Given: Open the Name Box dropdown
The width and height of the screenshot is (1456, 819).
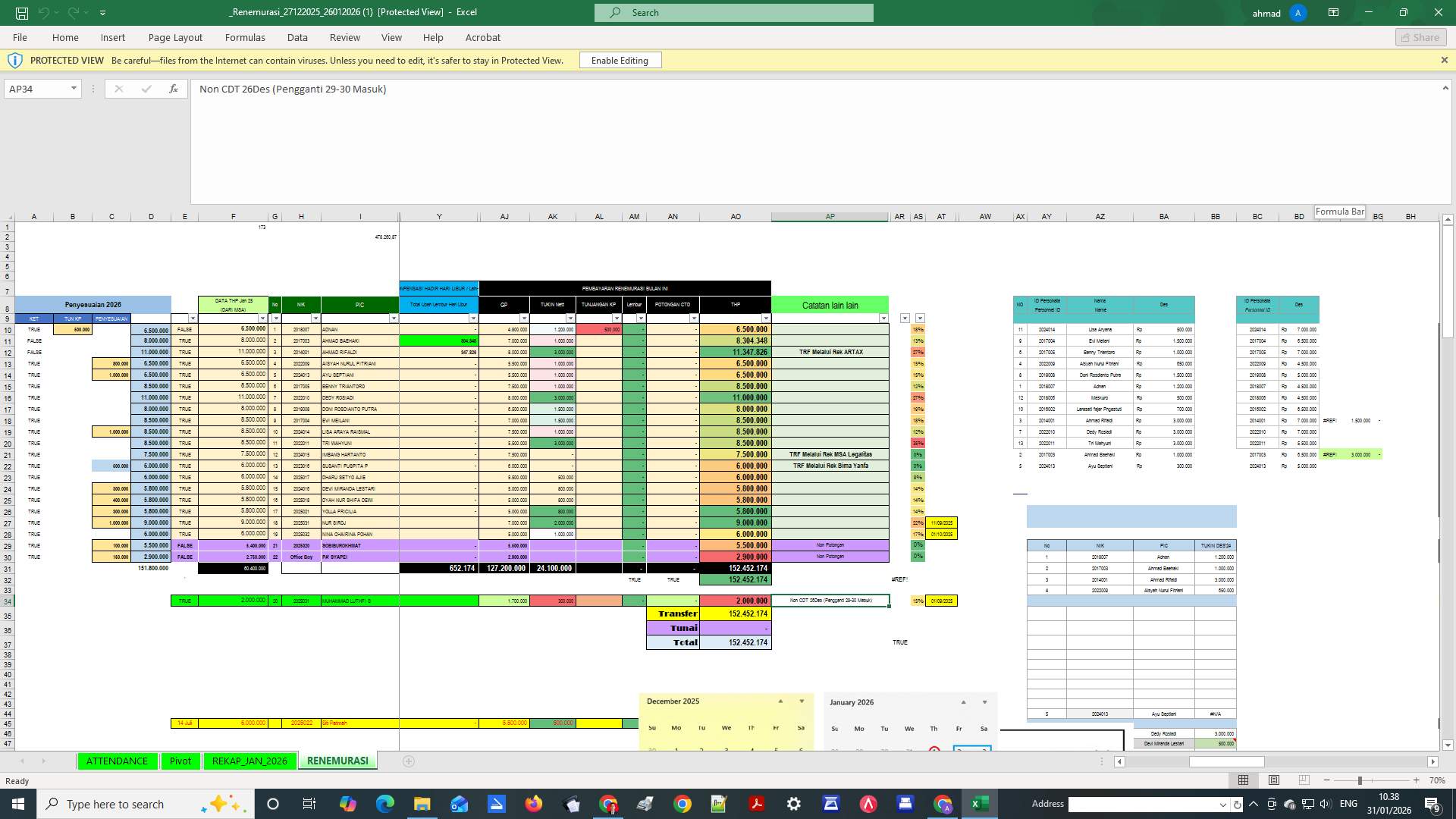Looking at the screenshot, I should click(74, 89).
